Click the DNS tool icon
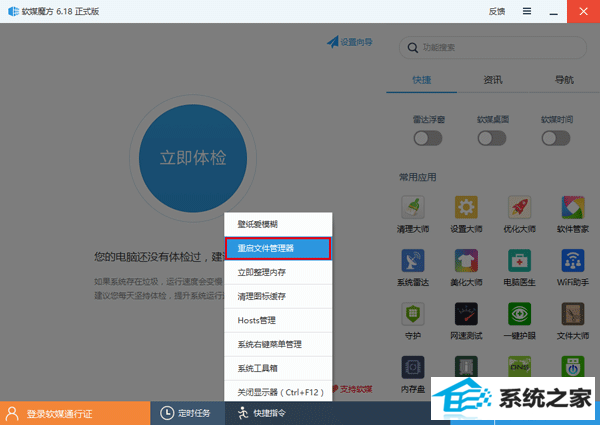Screen dimensions: 600x425 (519, 366)
